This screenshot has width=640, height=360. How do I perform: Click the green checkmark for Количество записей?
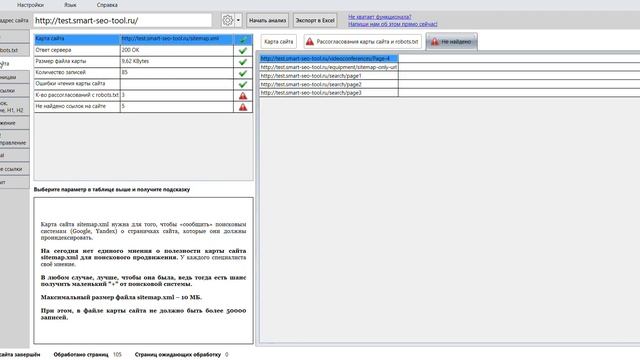(243, 73)
